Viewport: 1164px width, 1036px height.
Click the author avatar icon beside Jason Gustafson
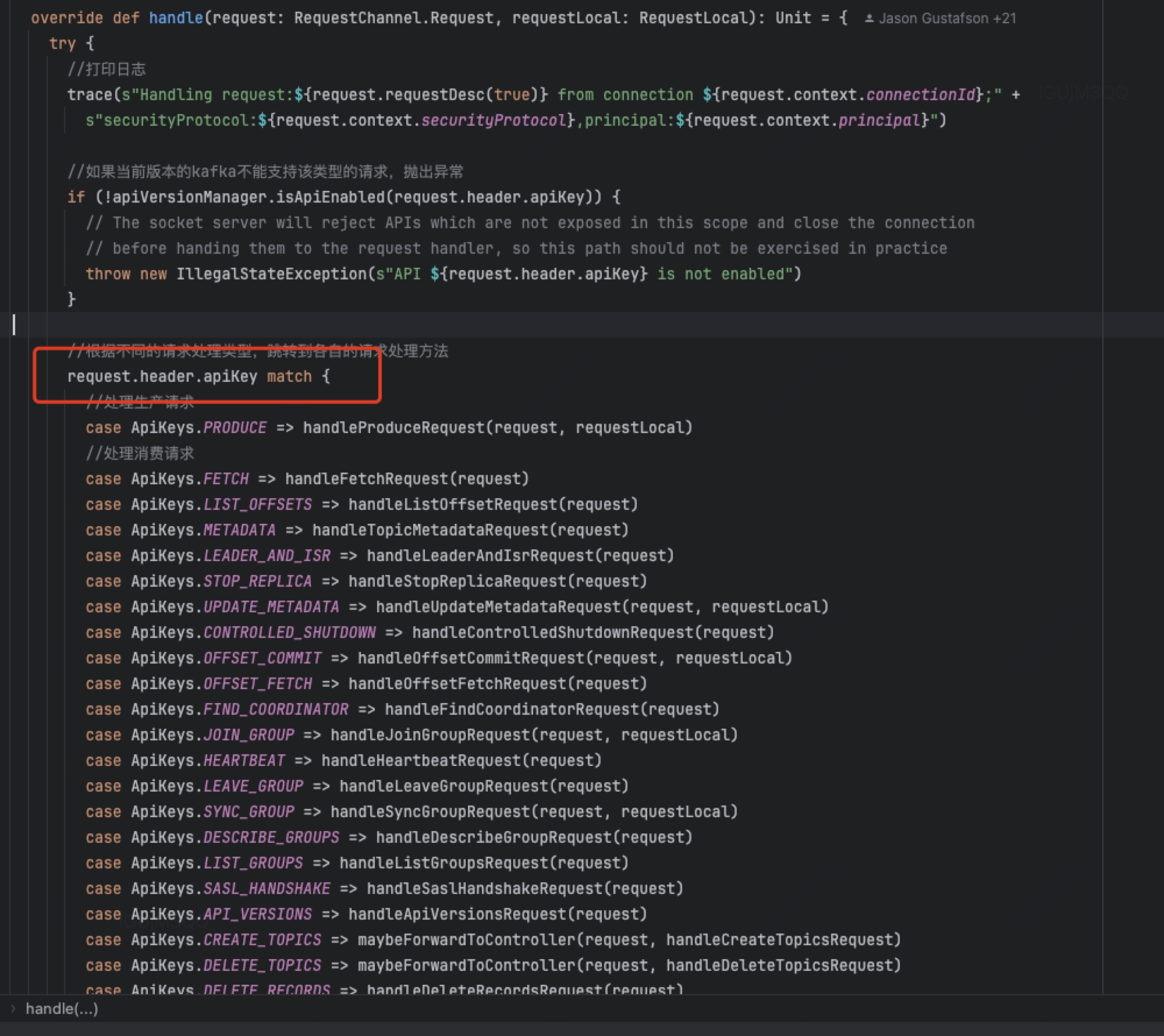(869, 19)
